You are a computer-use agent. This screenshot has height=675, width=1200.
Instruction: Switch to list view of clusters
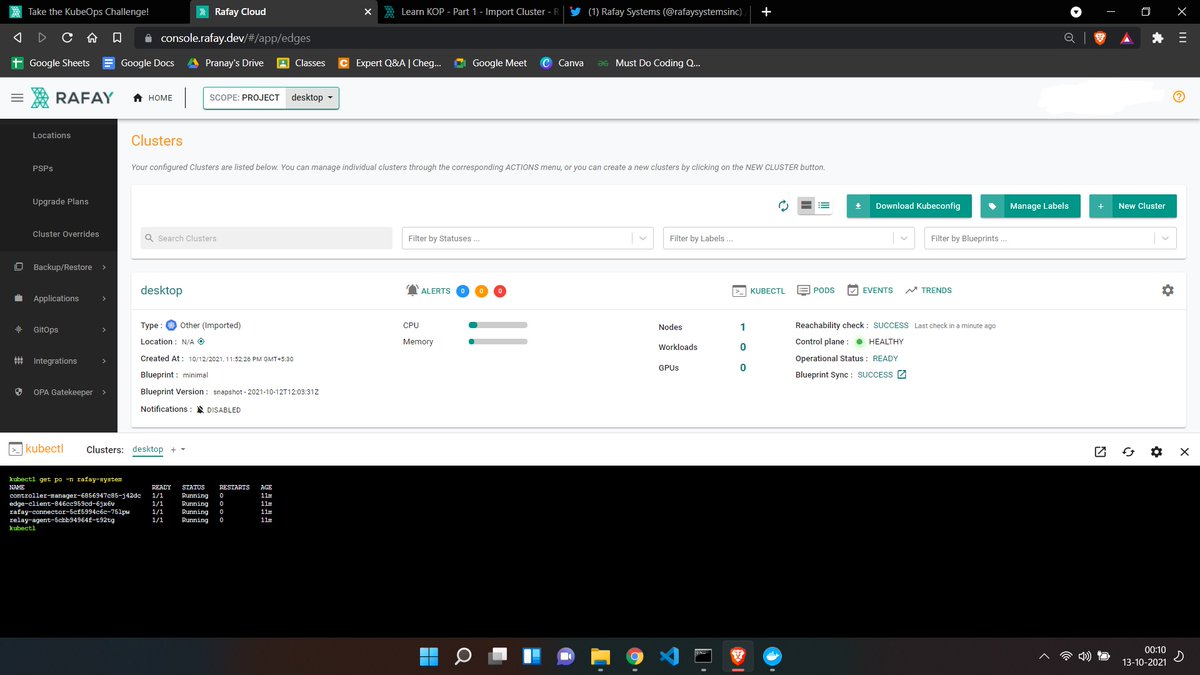(824, 206)
